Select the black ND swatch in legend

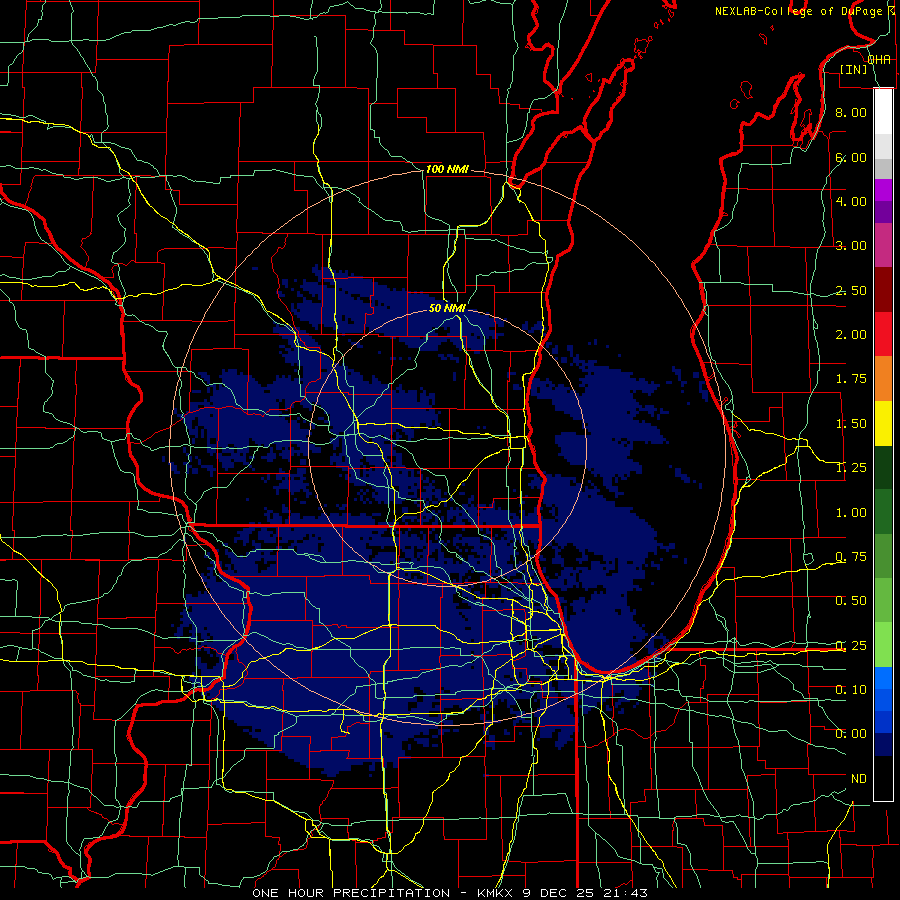coord(883,778)
